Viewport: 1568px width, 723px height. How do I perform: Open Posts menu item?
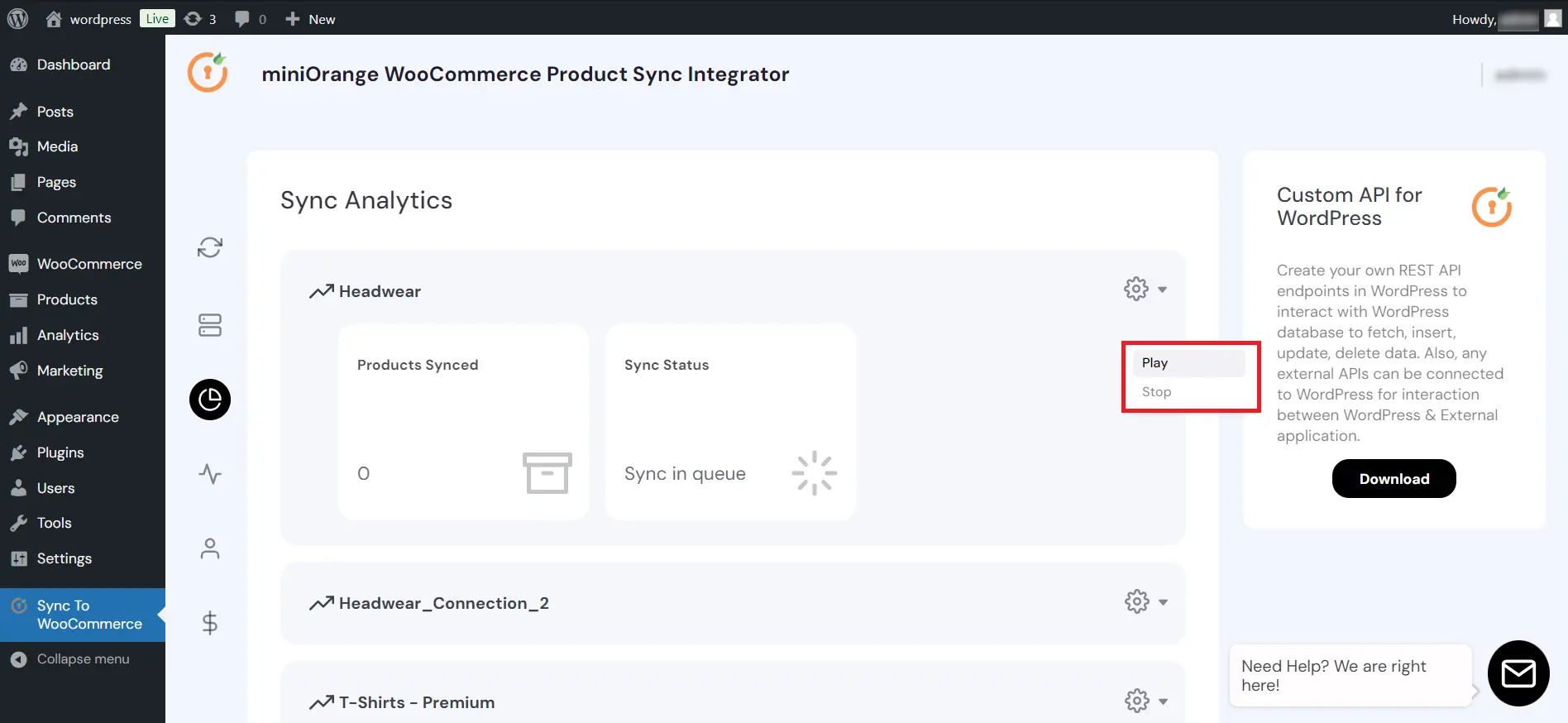83,112
